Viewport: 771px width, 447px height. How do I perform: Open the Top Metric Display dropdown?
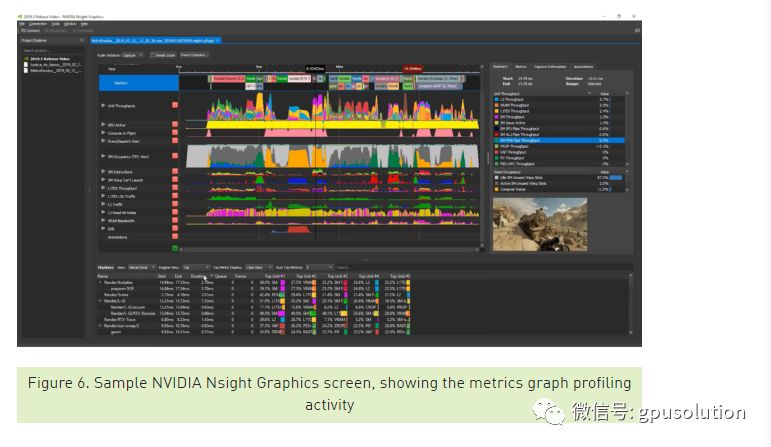point(259,268)
